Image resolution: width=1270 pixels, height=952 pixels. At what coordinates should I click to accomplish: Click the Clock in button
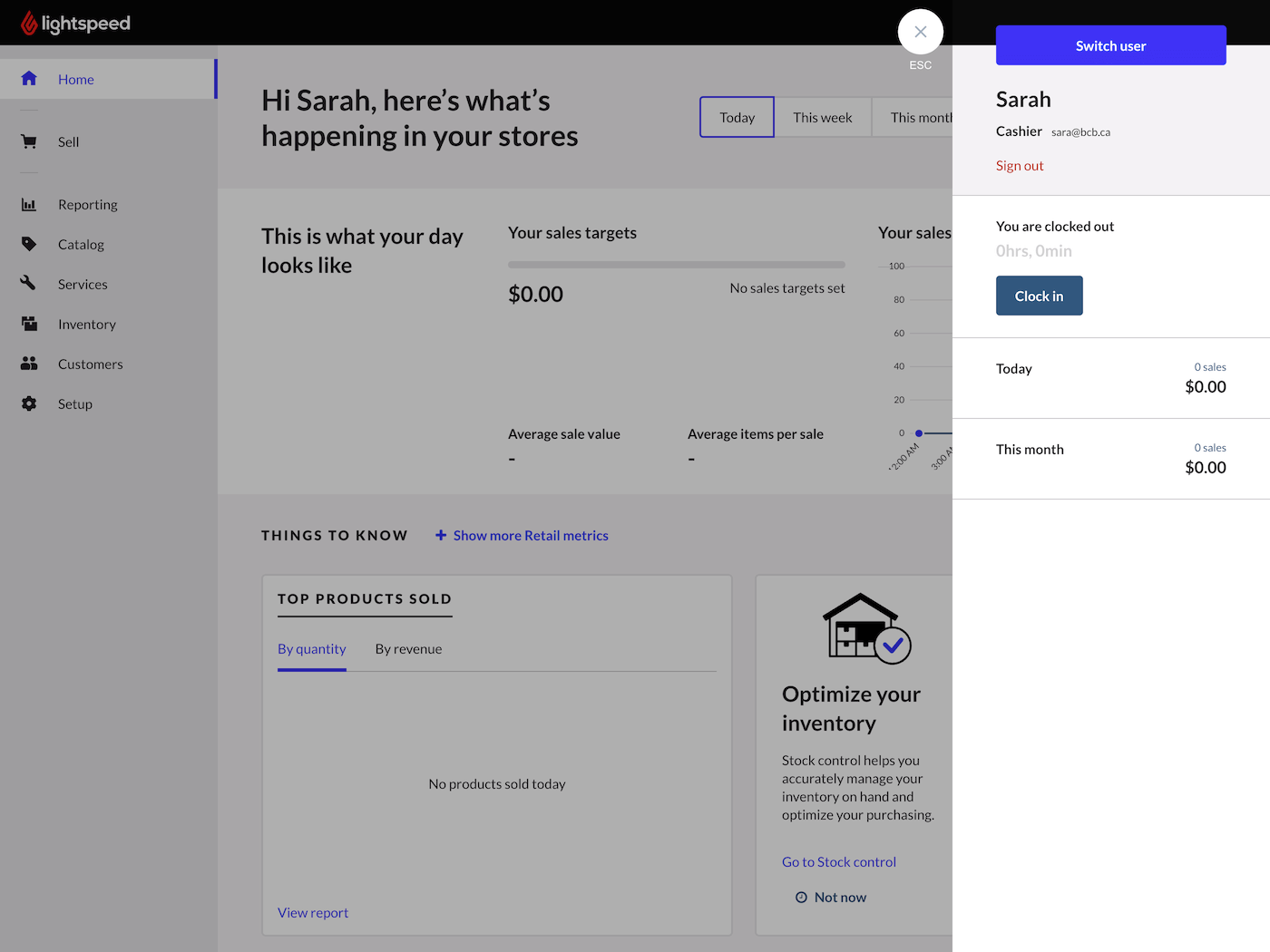click(x=1039, y=296)
